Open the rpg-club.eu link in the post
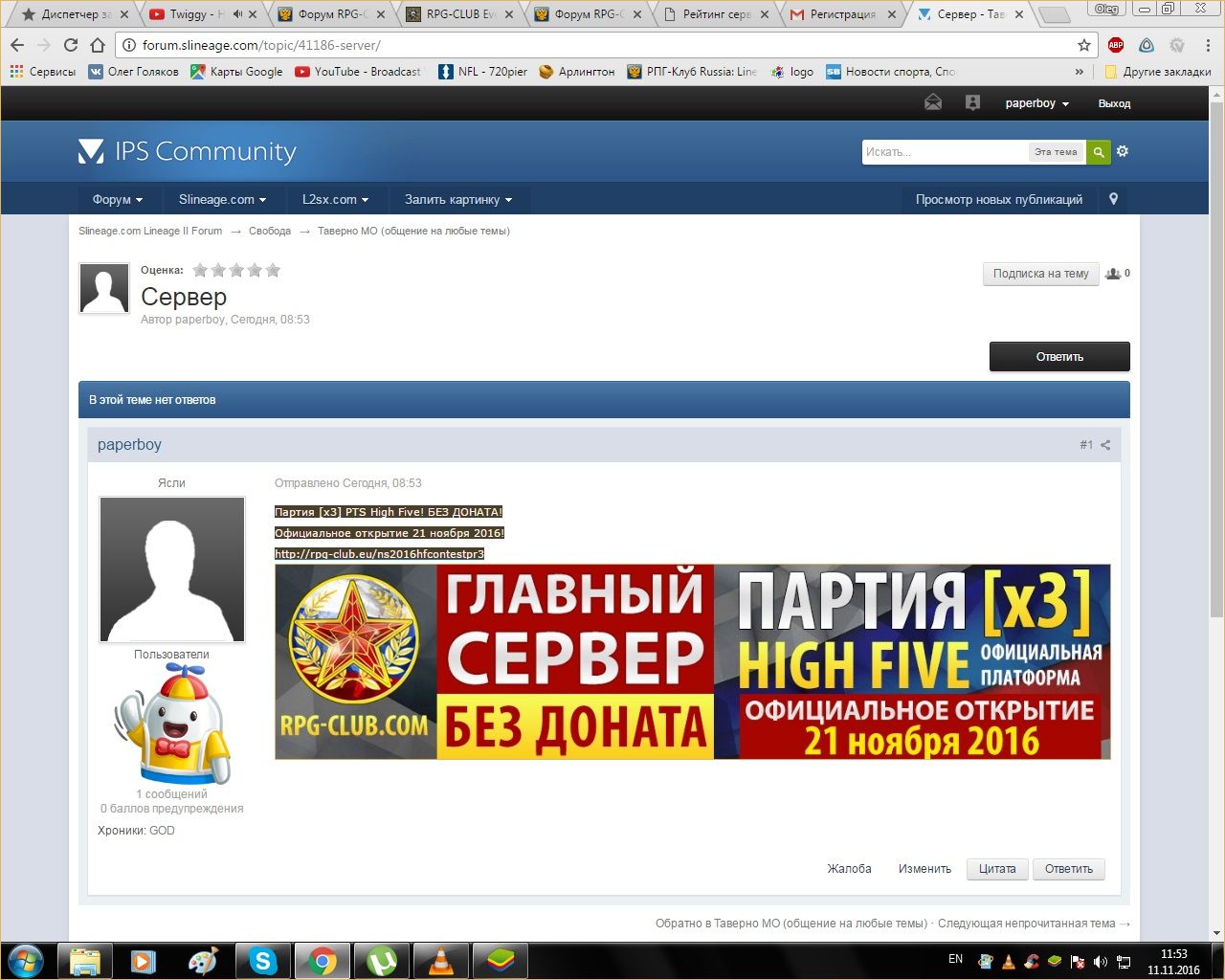This screenshot has width=1225, height=980. point(379,554)
